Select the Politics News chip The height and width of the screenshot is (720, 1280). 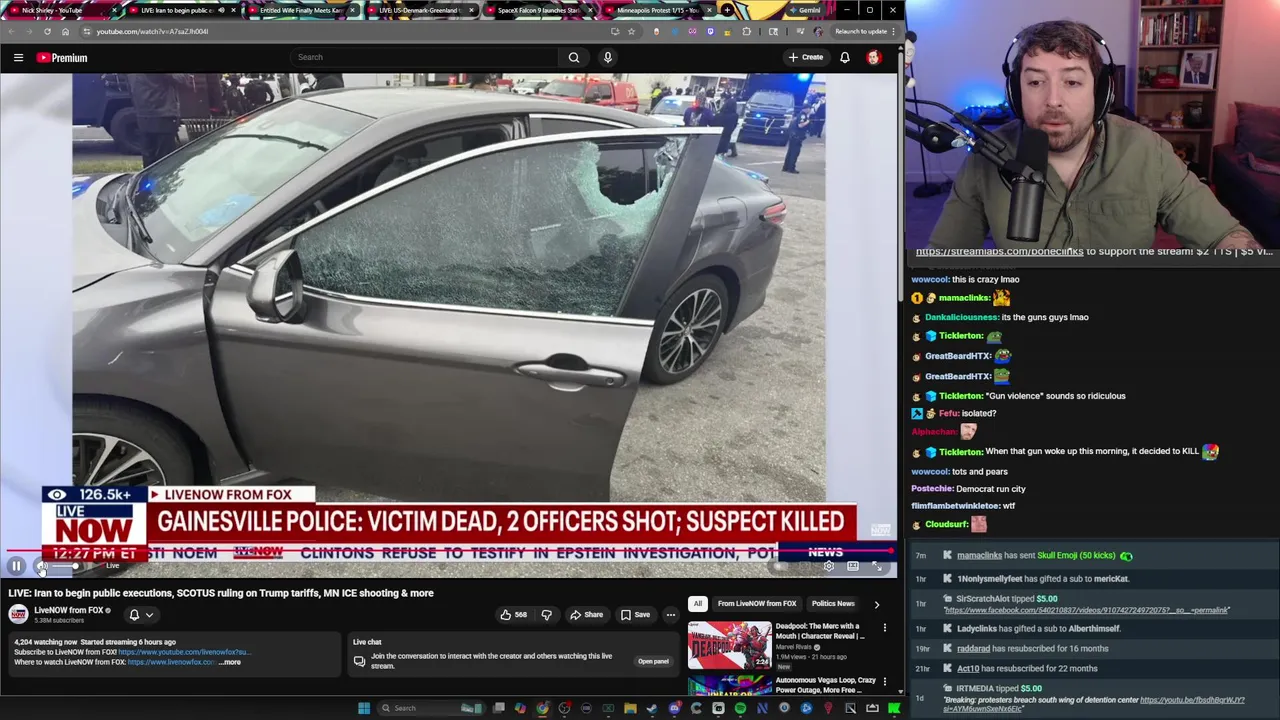(833, 604)
